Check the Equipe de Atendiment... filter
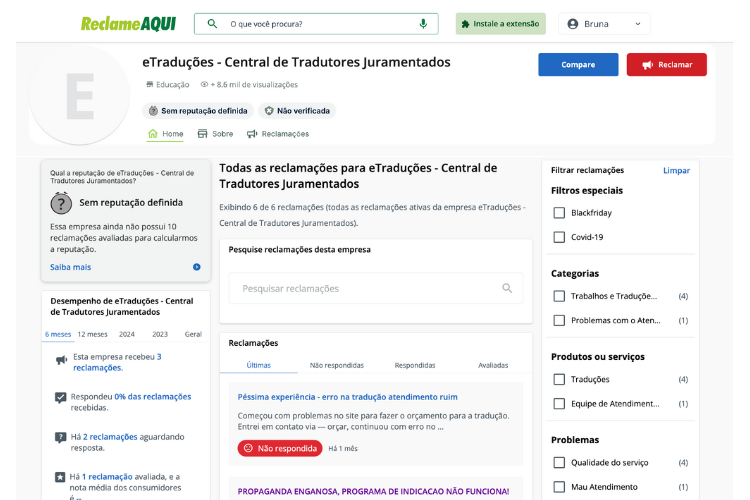The width and height of the screenshot is (750, 500). [559, 404]
